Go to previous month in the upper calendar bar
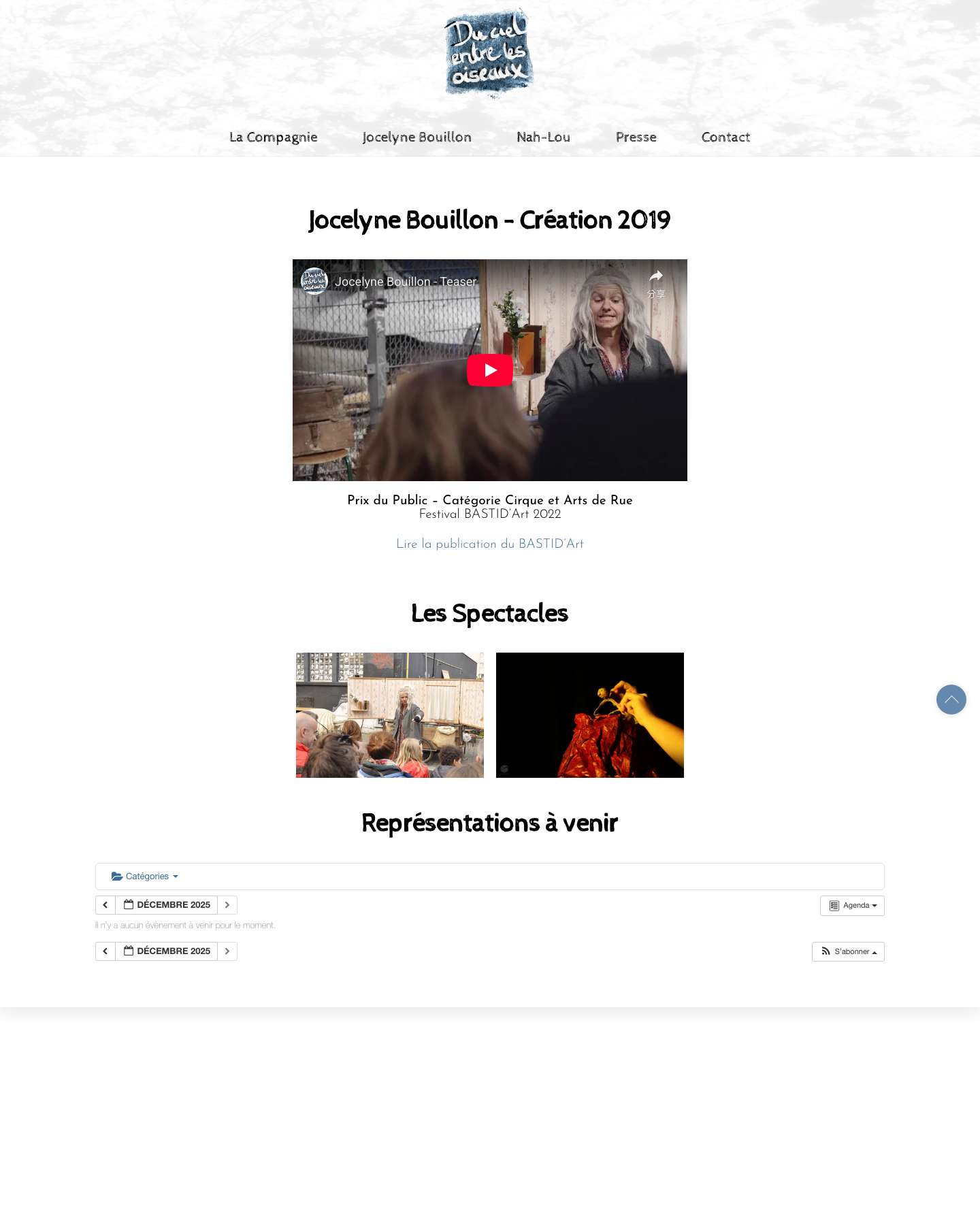 [x=105, y=905]
